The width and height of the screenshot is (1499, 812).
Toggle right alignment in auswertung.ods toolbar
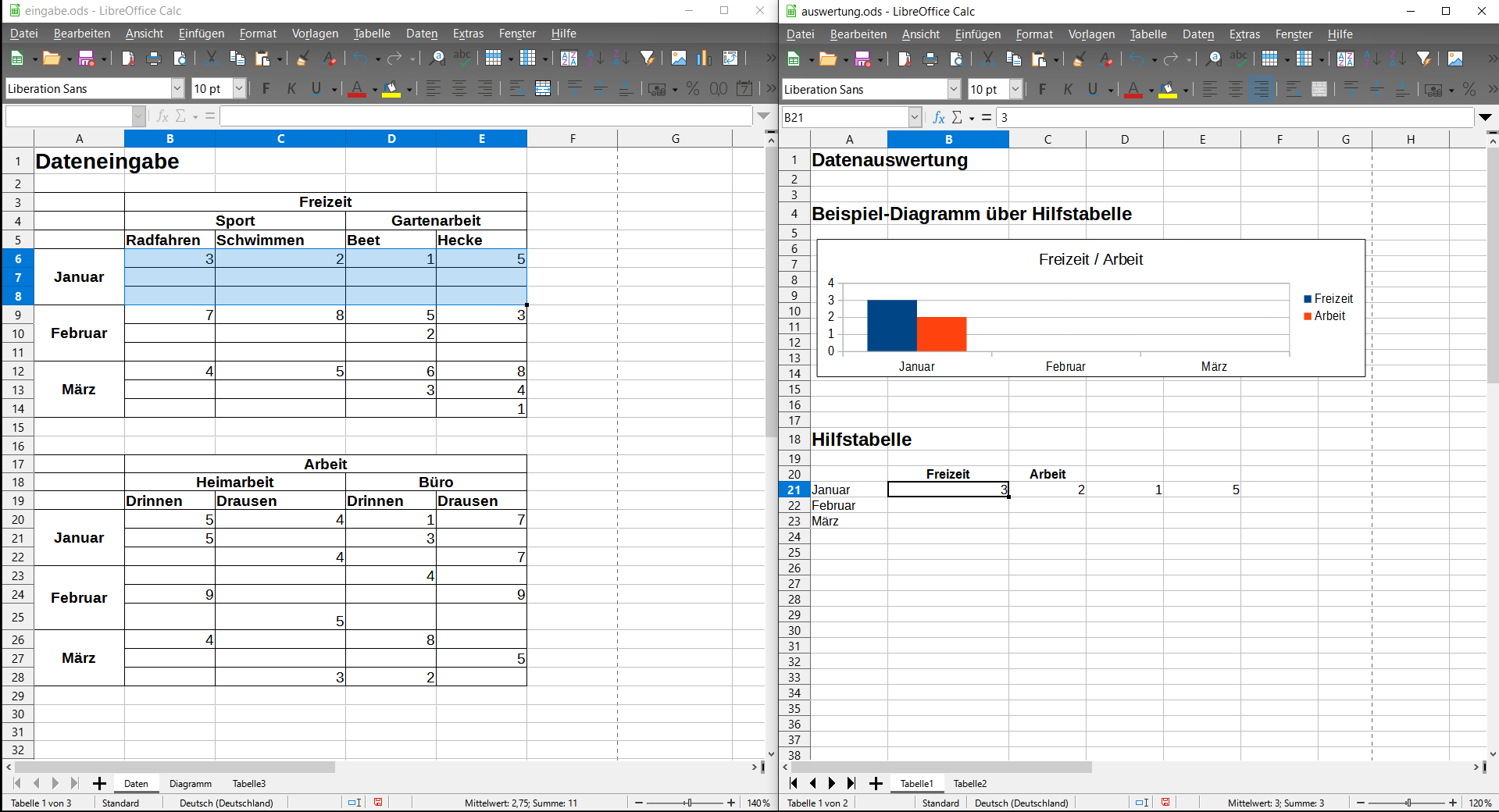pos(1261,90)
